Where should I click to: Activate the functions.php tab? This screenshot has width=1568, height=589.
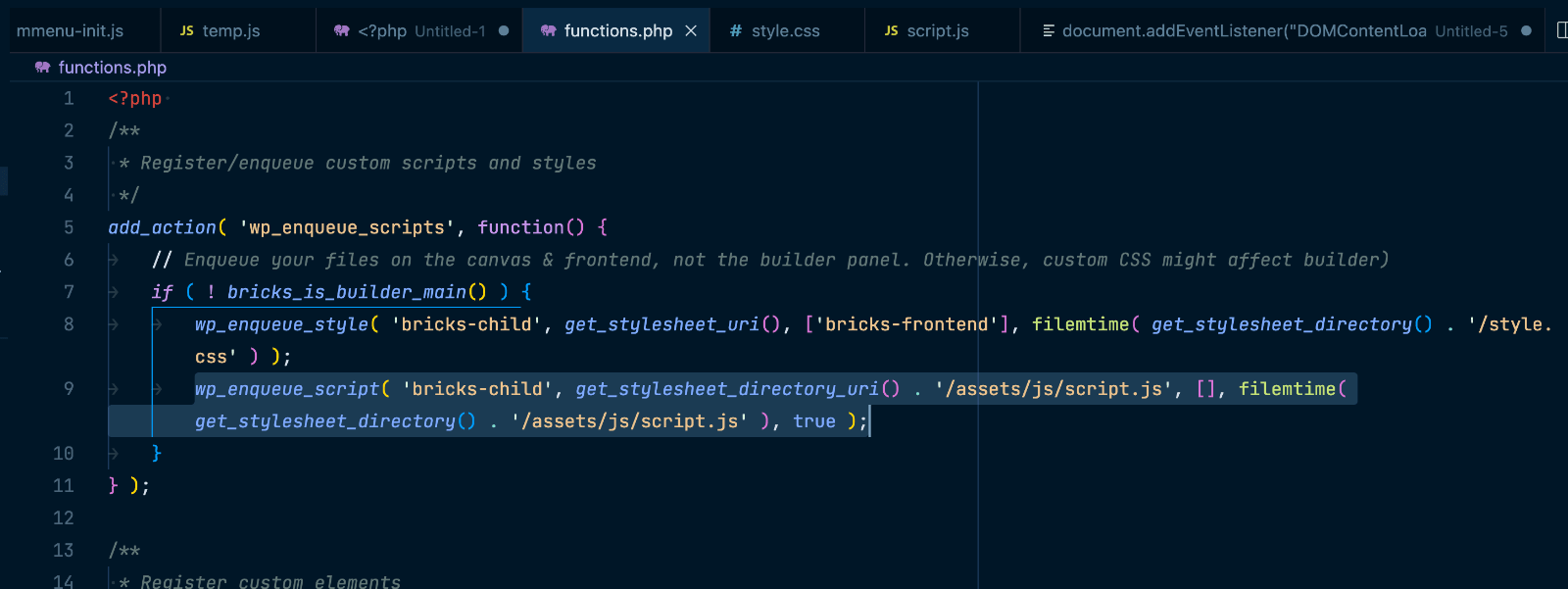click(616, 30)
